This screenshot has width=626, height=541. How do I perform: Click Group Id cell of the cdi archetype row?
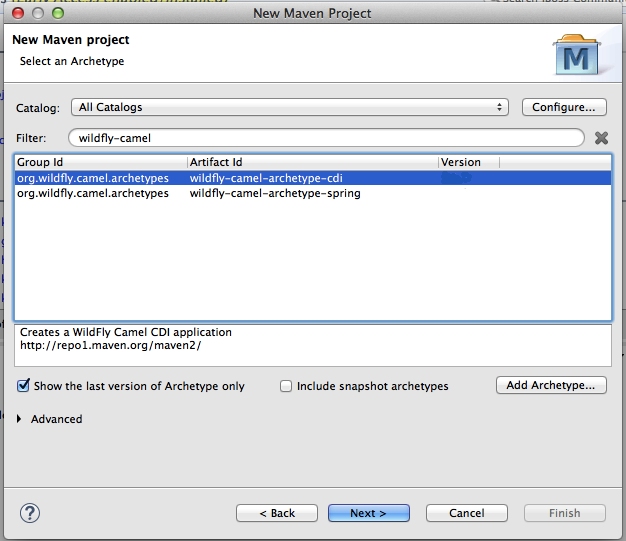click(93, 178)
